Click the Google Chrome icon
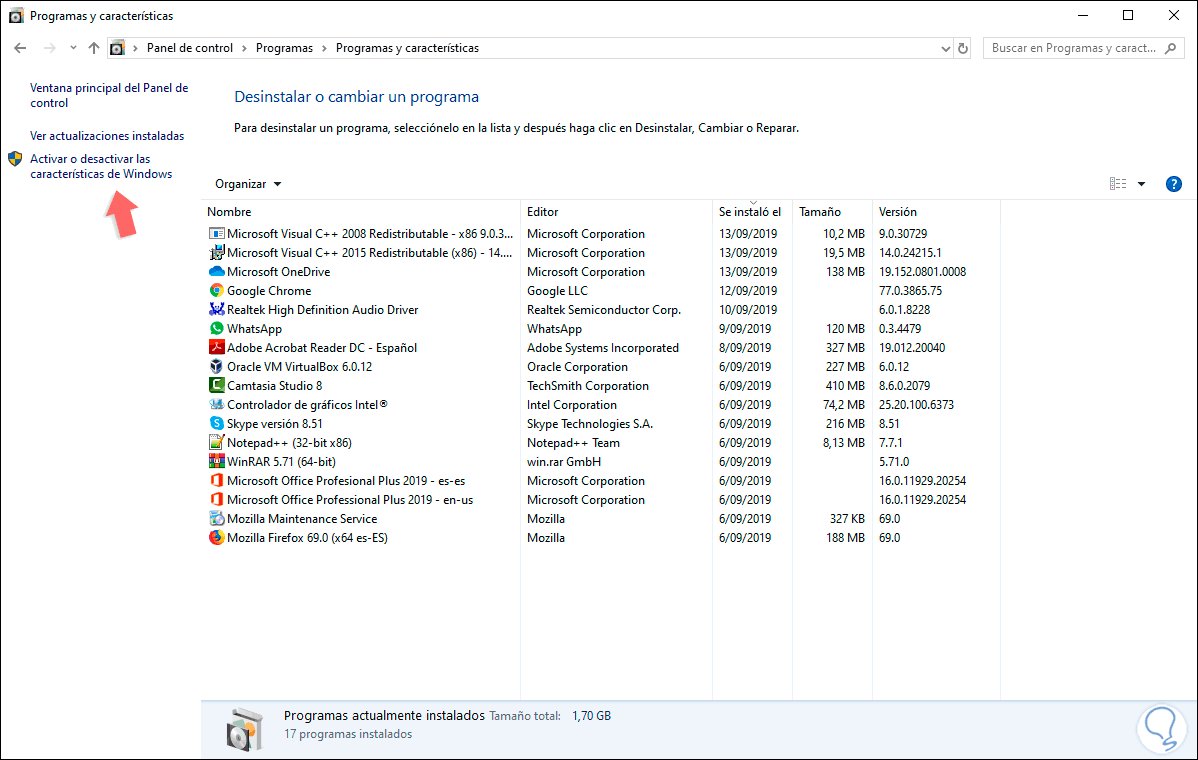This screenshot has height=760, width=1198. coord(217,291)
